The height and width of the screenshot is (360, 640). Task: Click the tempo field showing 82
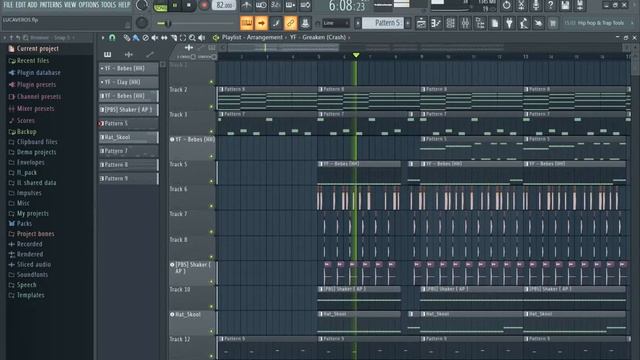click(x=224, y=6)
